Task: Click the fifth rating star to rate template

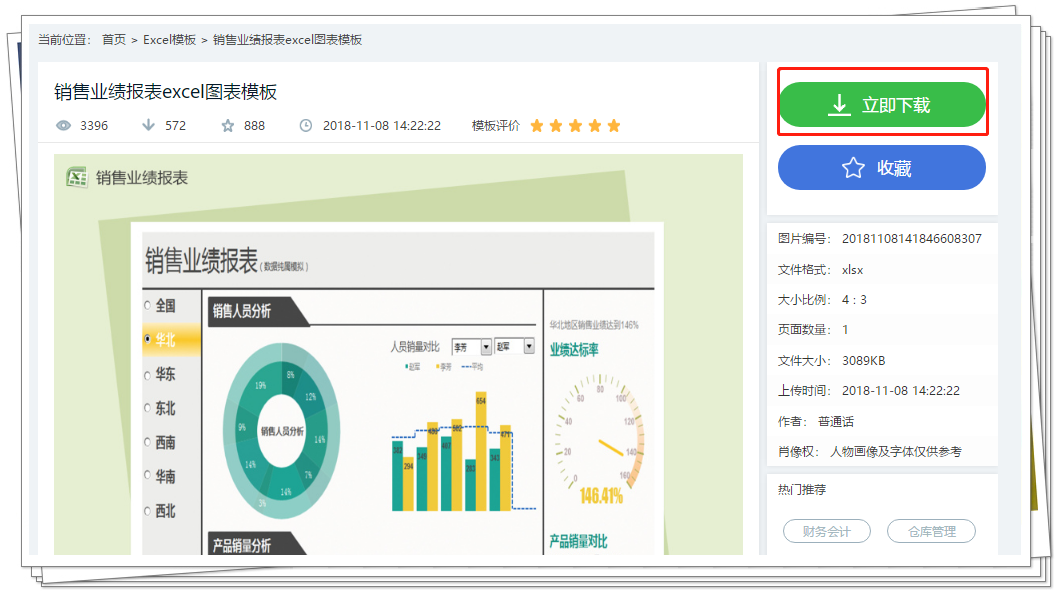Action: (612, 125)
